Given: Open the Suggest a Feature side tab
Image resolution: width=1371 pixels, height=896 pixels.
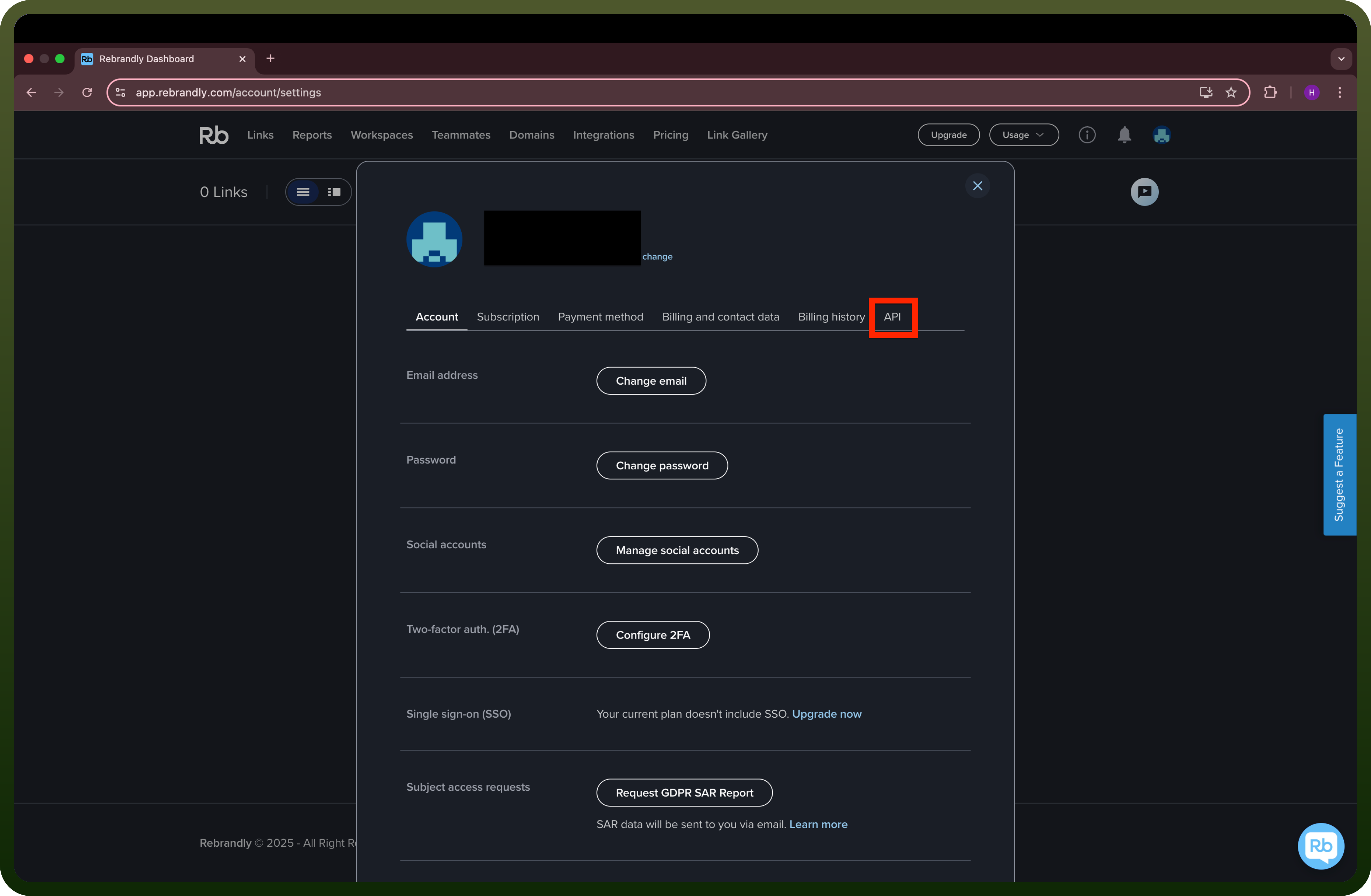Looking at the screenshot, I should pos(1339,475).
